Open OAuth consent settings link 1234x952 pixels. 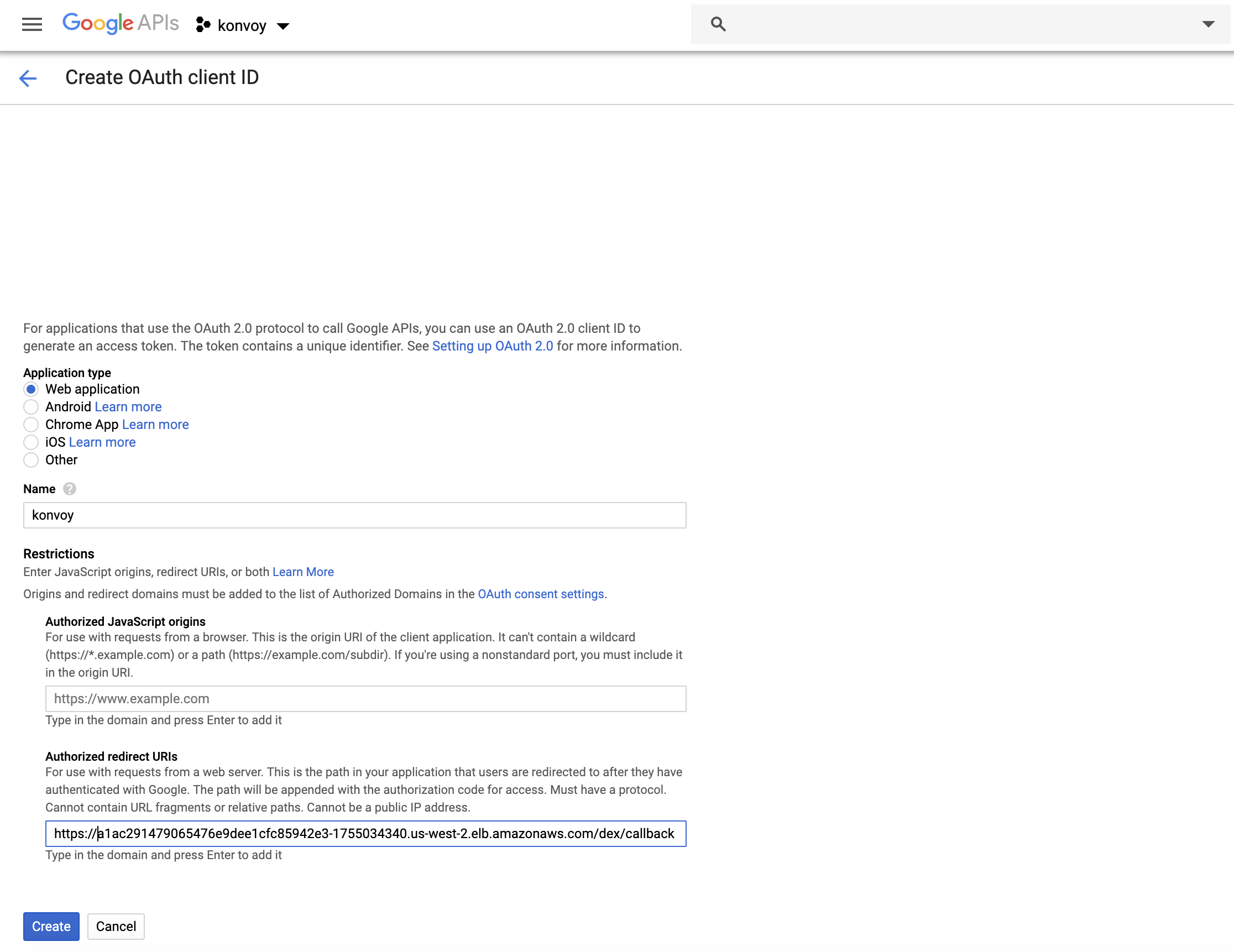pos(541,594)
